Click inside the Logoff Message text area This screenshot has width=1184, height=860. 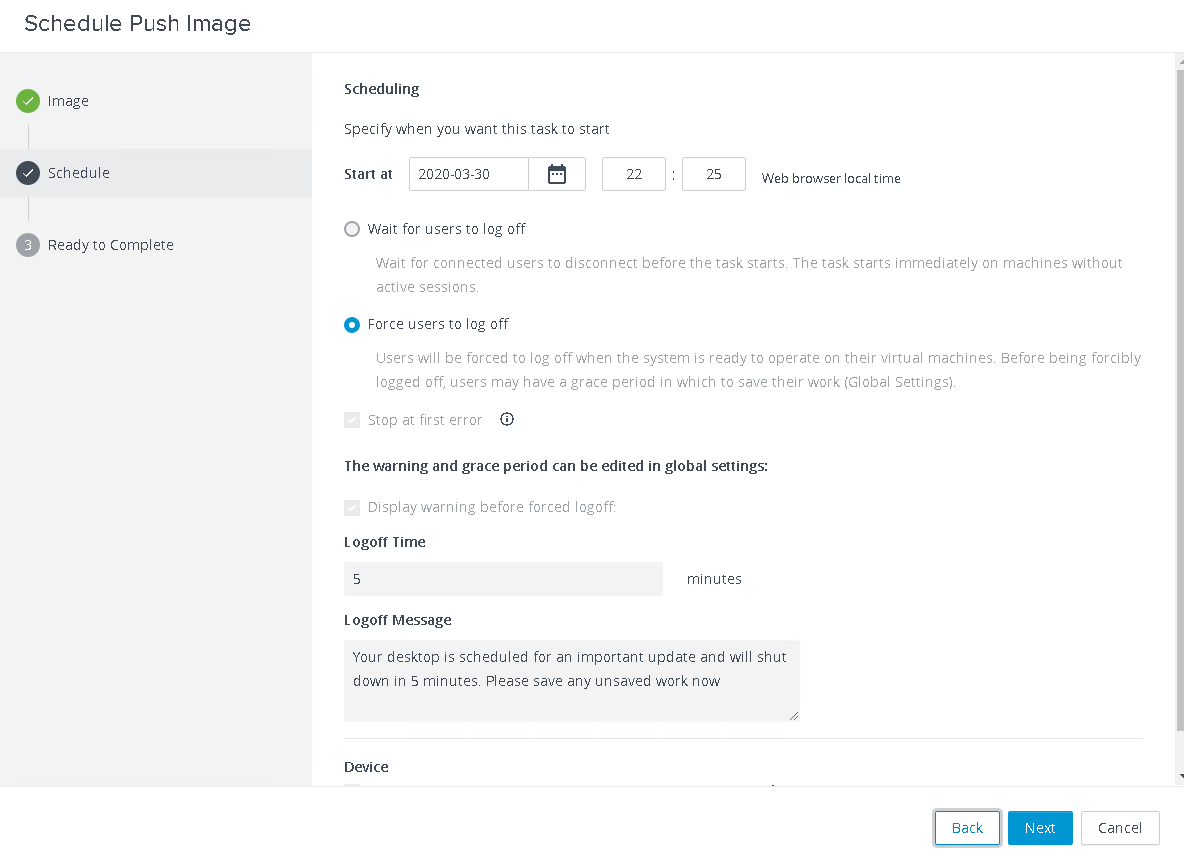pos(570,680)
